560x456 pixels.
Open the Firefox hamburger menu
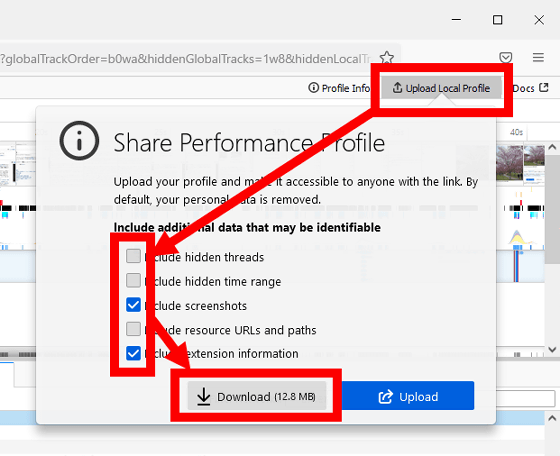[x=538, y=57]
